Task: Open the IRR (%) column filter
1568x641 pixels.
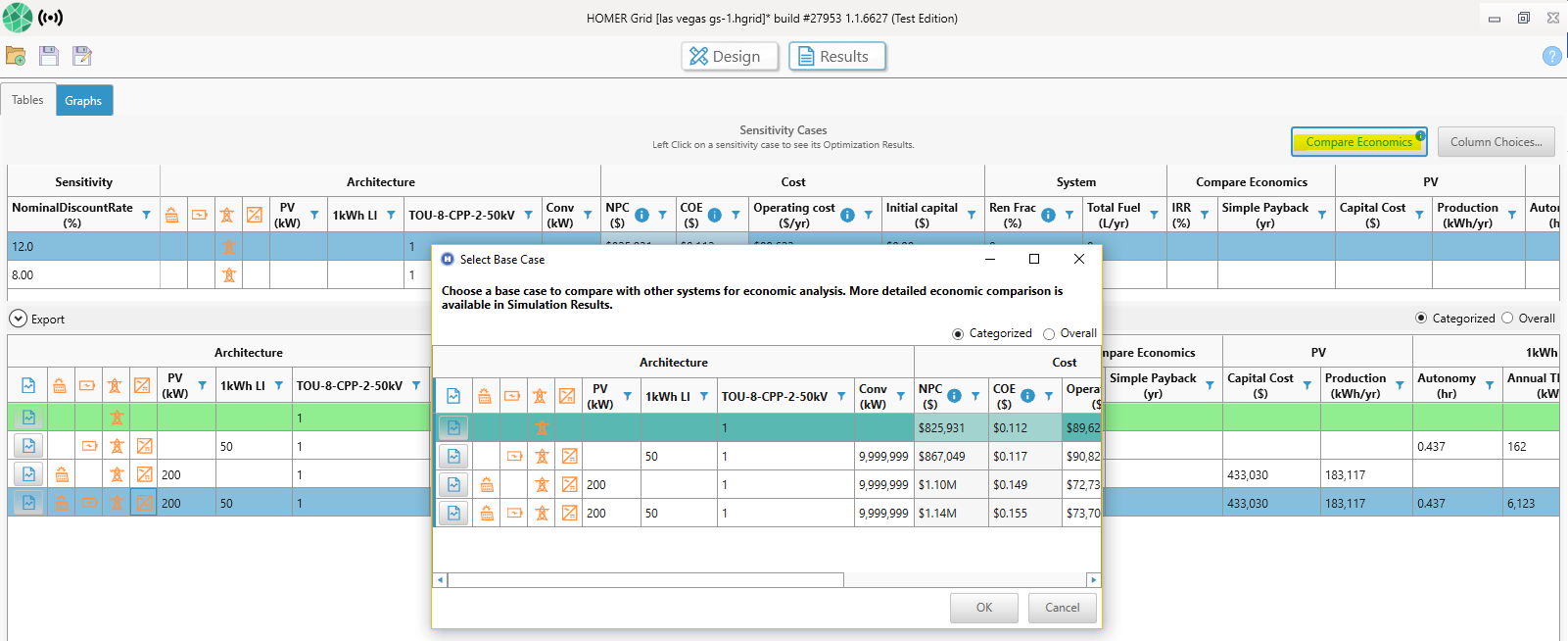Action: tap(1204, 215)
